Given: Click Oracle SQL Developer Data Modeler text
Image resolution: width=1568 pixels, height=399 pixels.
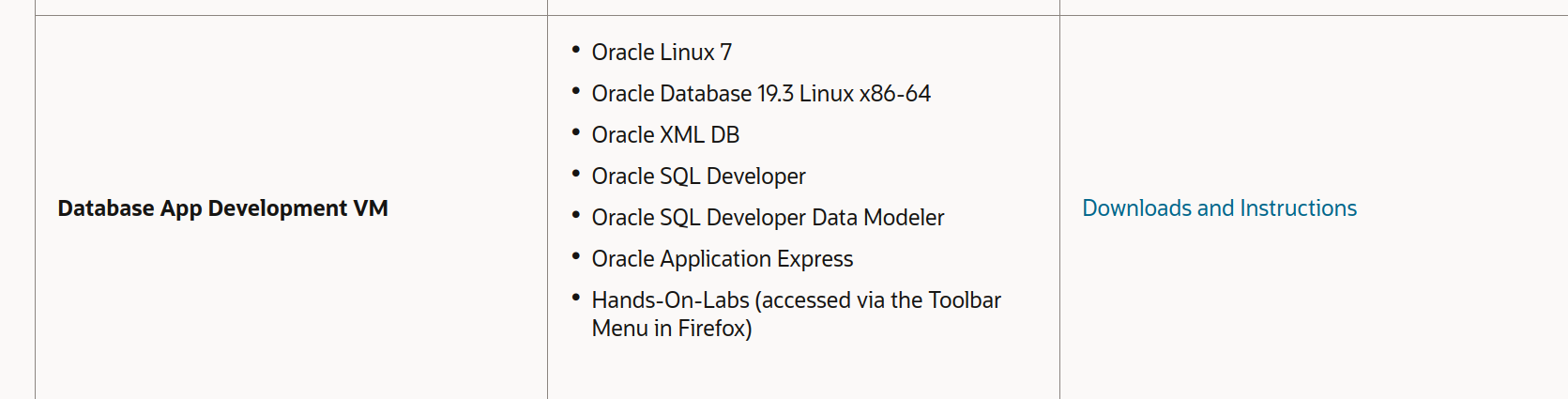Looking at the screenshot, I should (767, 218).
